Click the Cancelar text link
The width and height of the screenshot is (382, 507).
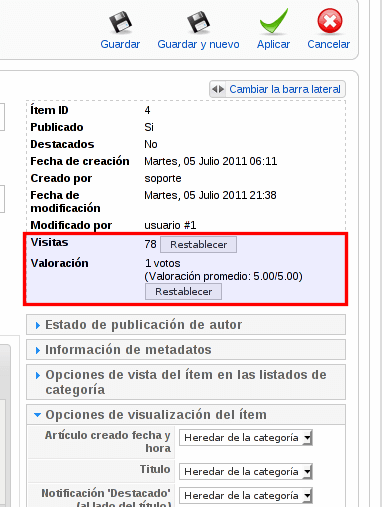[329, 44]
